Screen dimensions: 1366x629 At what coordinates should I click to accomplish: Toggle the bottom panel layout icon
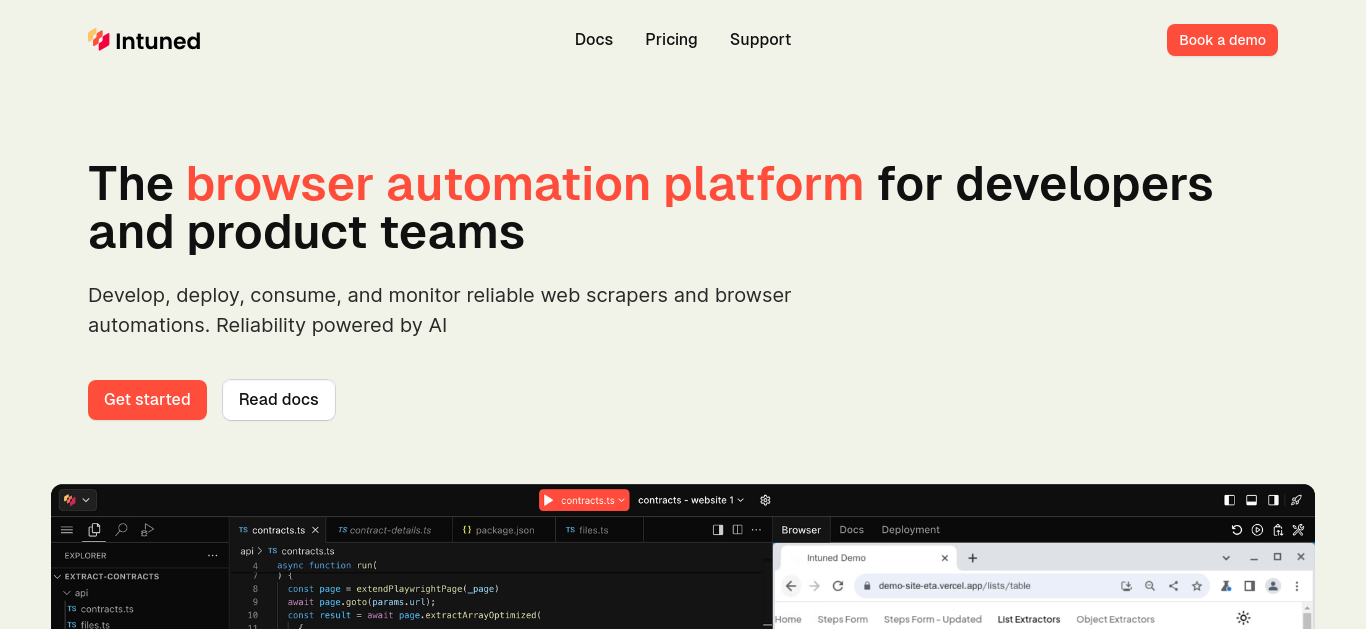coord(1251,500)
